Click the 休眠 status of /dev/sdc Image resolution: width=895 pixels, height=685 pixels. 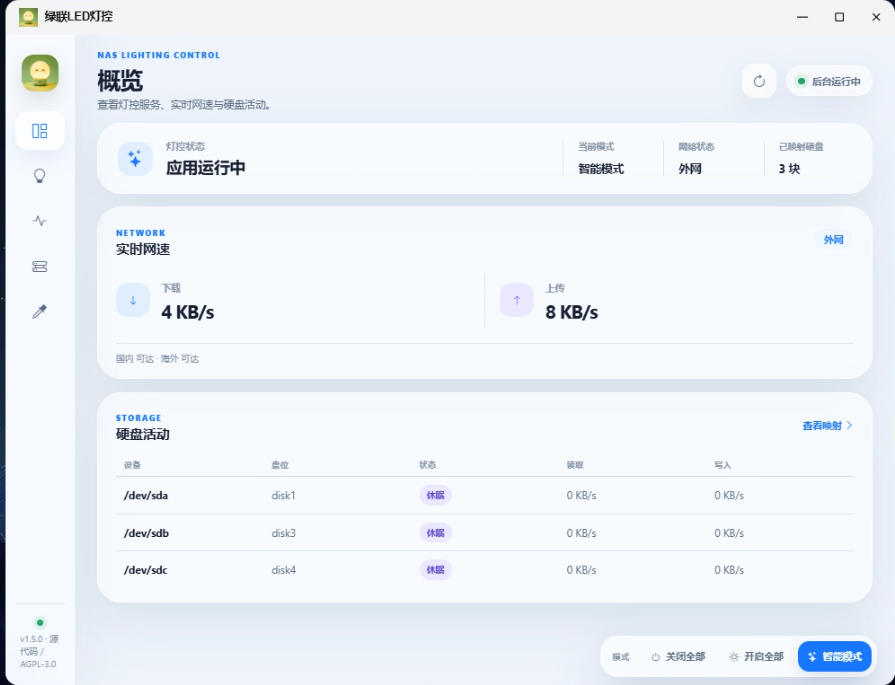click(436, 570)
